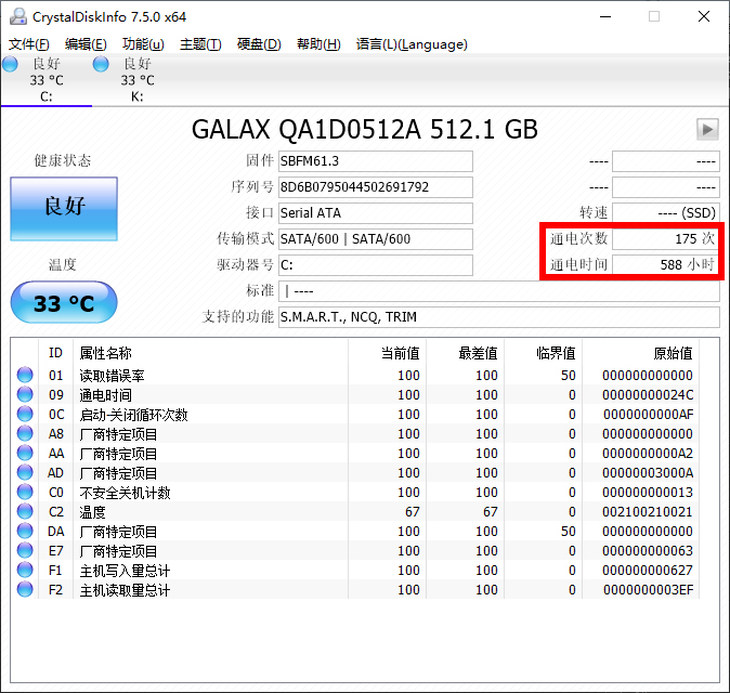Select the 通电时间 attribute name in table
Screen dimensions: 730x693
pos(105,395)
